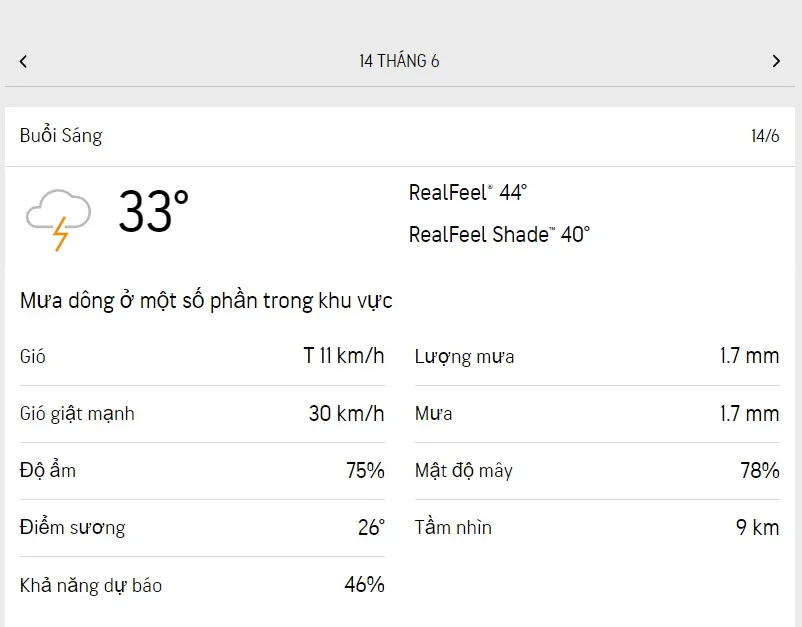Click the 30 km/h gust value
Viewport: 802px width, 627px height.
pos(346,414)
